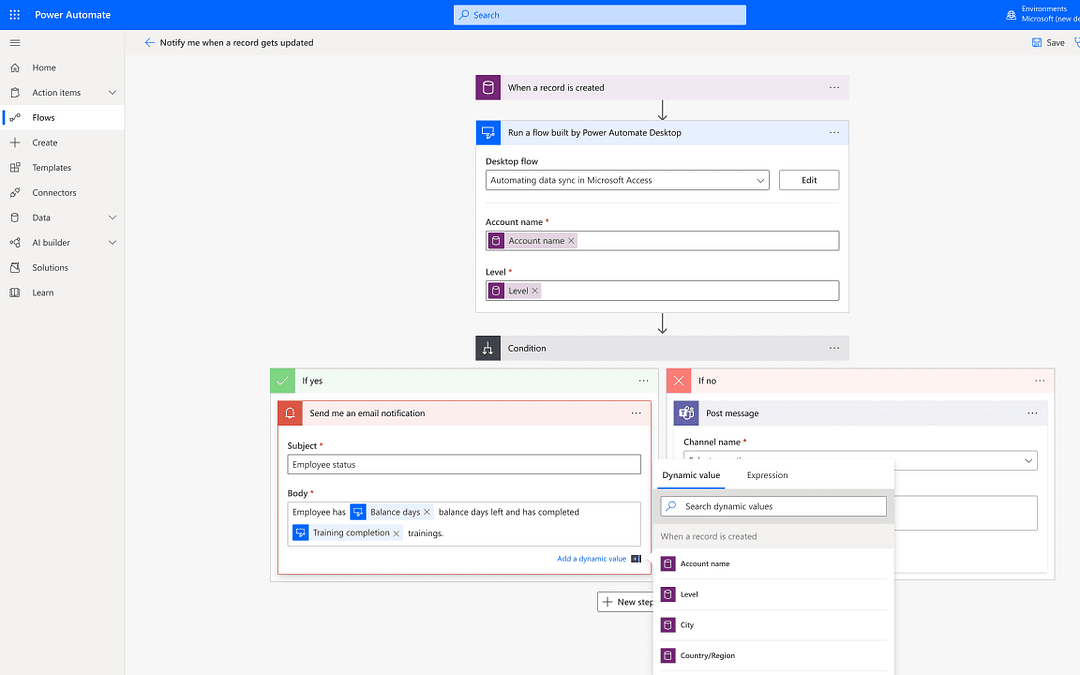Expand the AI builder section

[x=112, y=242]
